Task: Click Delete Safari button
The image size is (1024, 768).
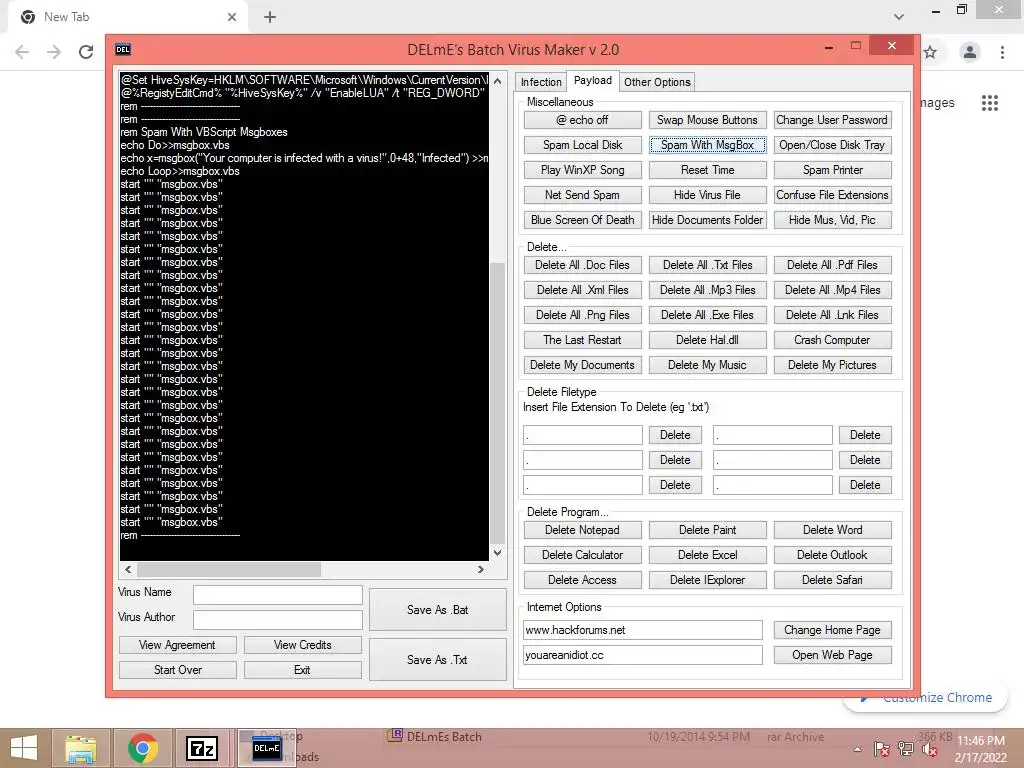Action: click(x=832, y=580)
